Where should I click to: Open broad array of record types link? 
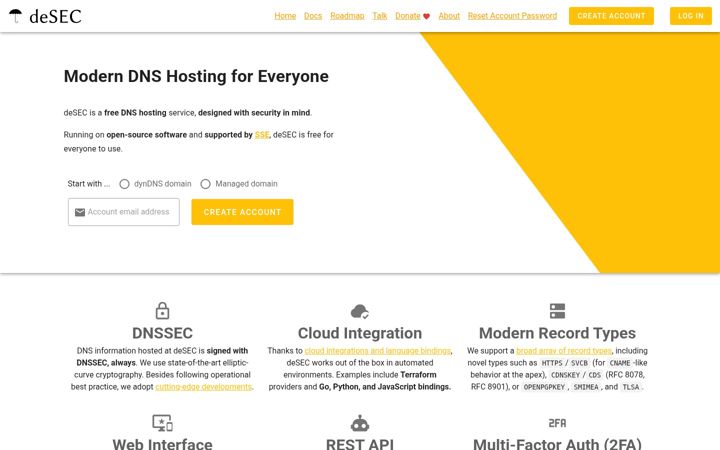click(564, 351)
